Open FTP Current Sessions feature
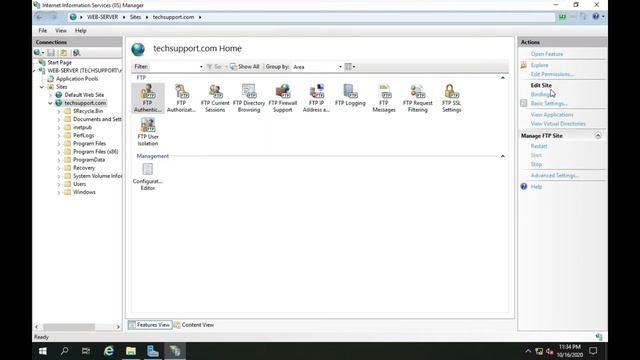The width and height of the screenshot is (640, 360). click(x=215, y=98)
